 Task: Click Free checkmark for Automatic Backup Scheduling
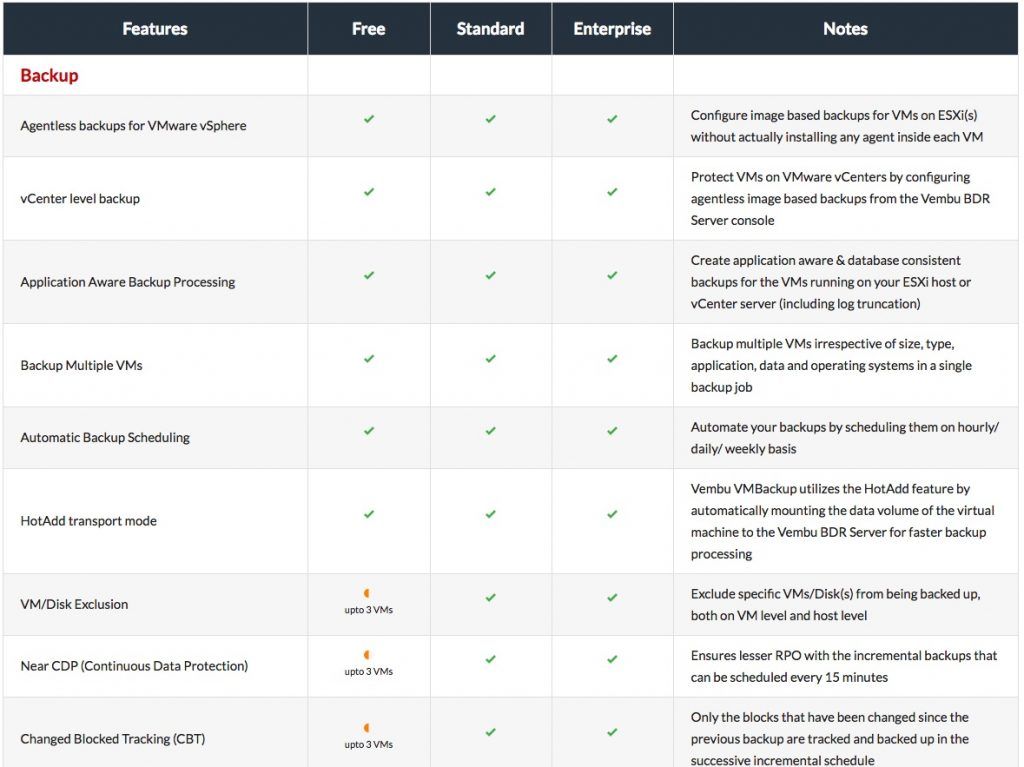(369, 431)
